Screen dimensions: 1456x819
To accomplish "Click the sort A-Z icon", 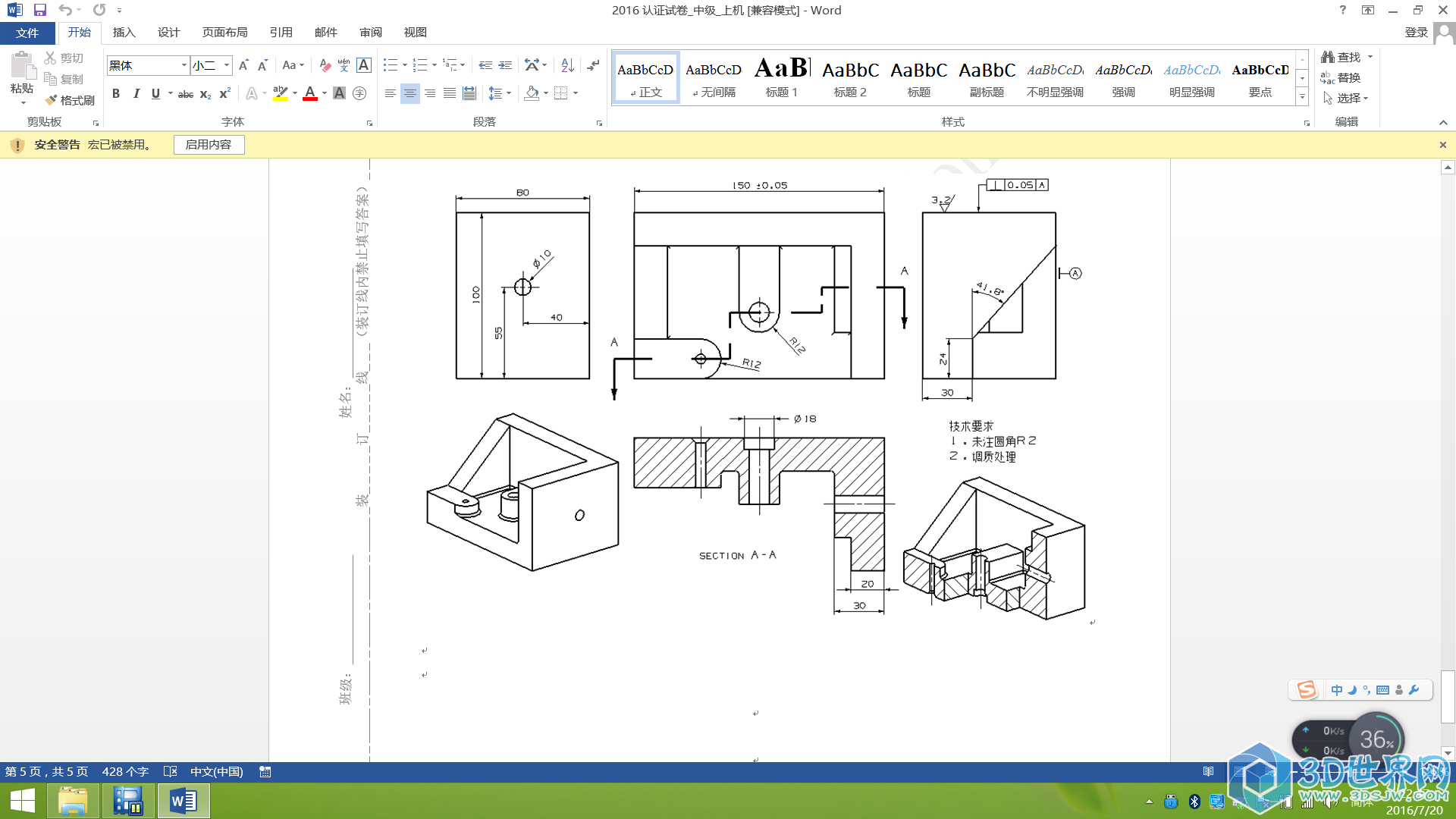I will point(567,65).
